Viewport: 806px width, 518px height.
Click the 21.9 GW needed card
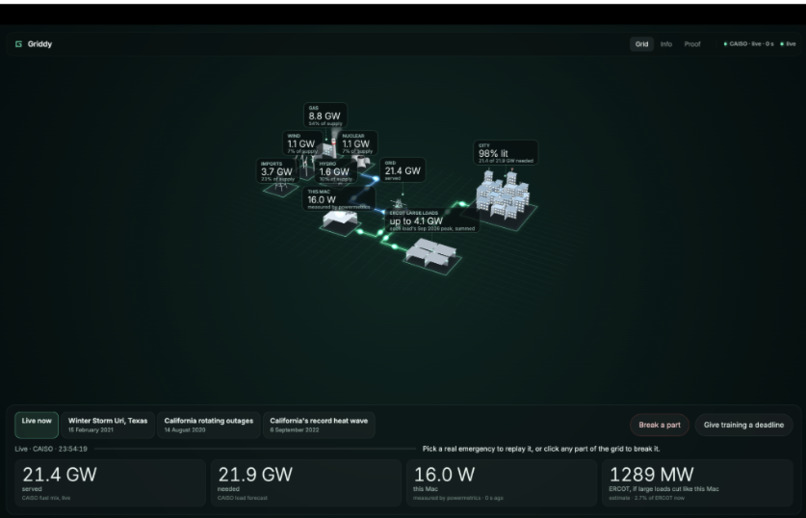tap(306, 483)
